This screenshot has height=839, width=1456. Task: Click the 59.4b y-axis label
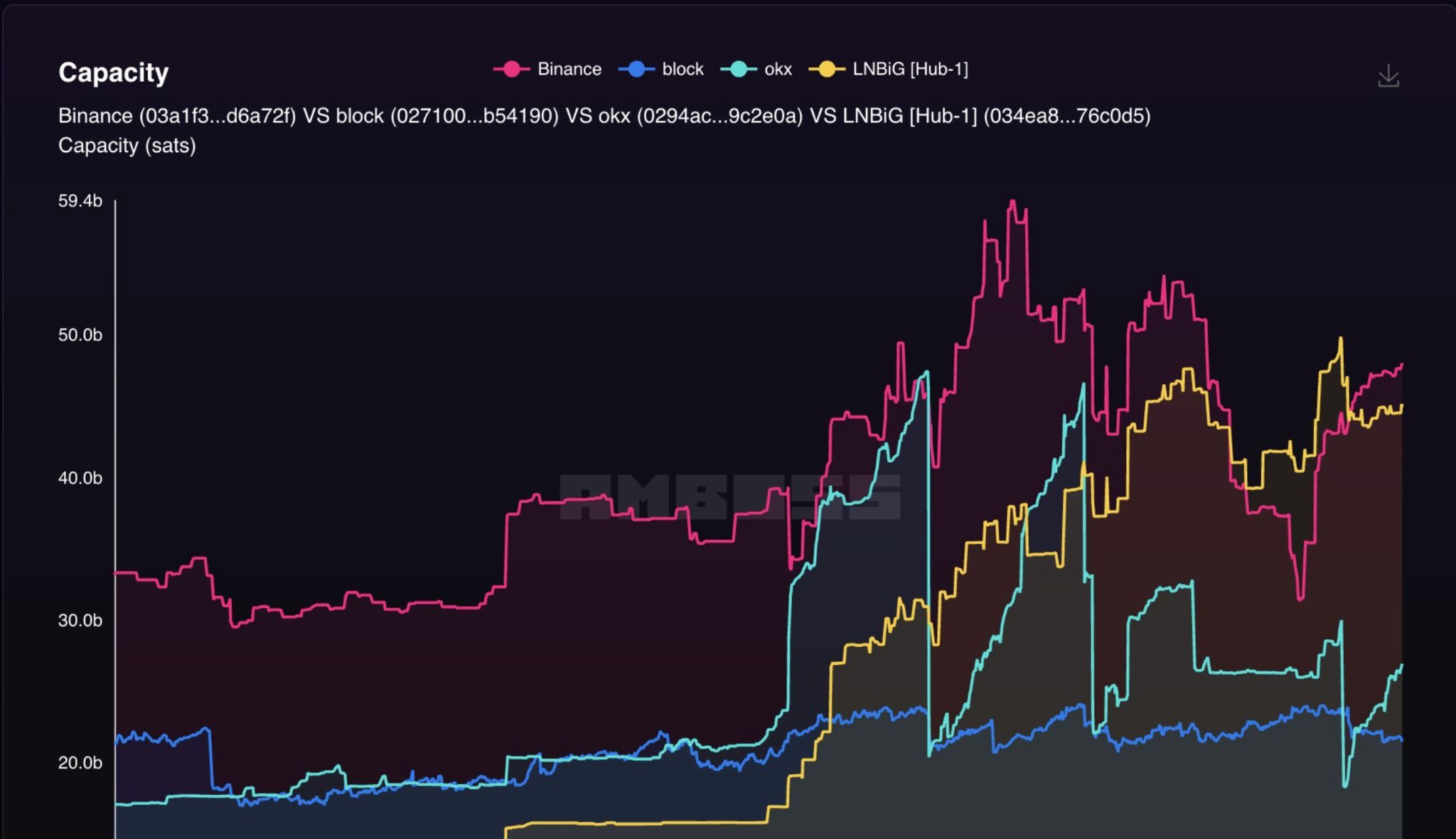[x=80, y=201]
